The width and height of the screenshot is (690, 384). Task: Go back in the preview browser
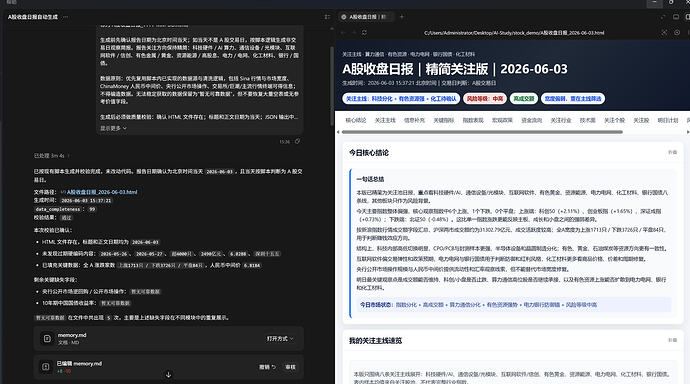tap(344, 33)
